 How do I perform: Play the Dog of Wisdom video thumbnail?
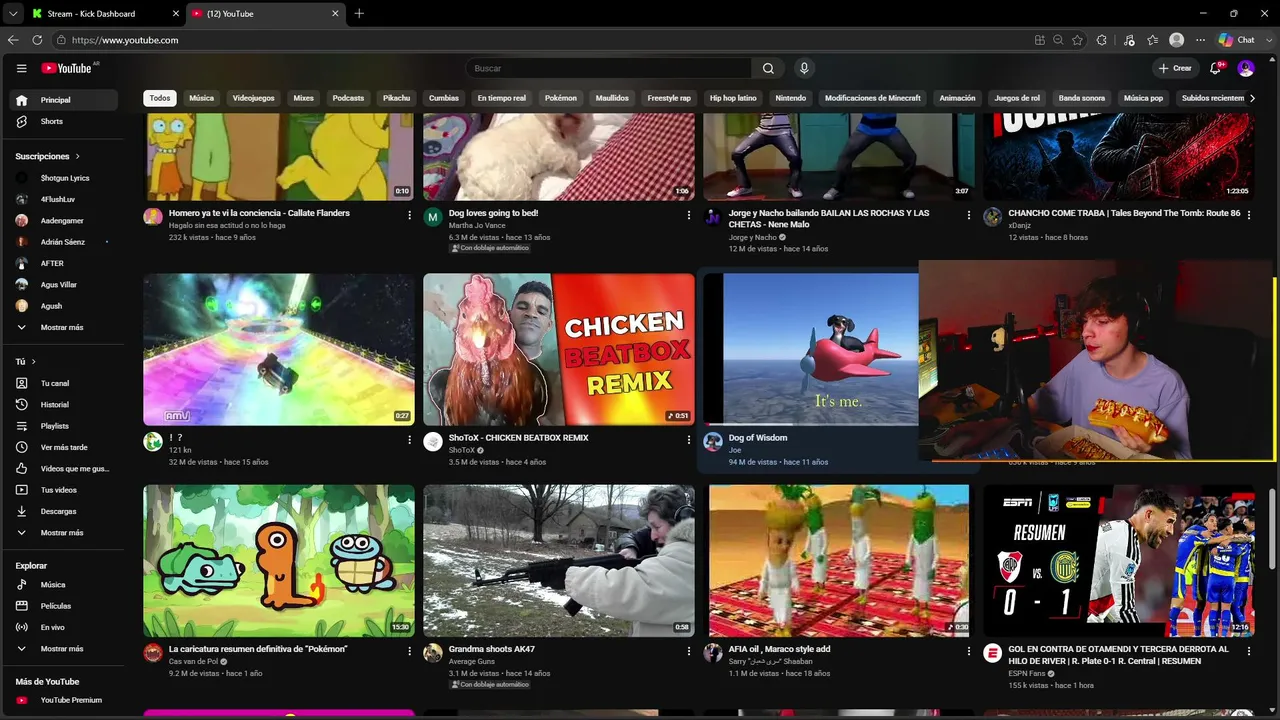coord(810,350)
